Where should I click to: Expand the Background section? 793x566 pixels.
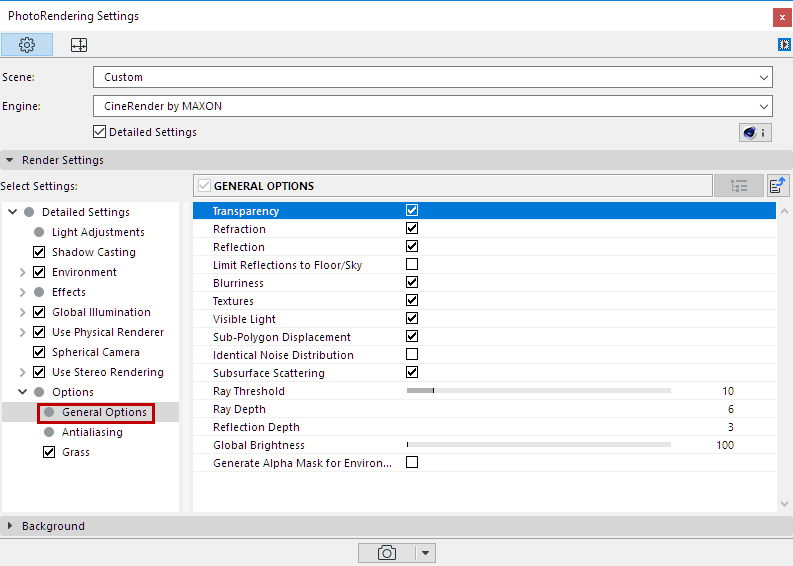pos(10,526)
